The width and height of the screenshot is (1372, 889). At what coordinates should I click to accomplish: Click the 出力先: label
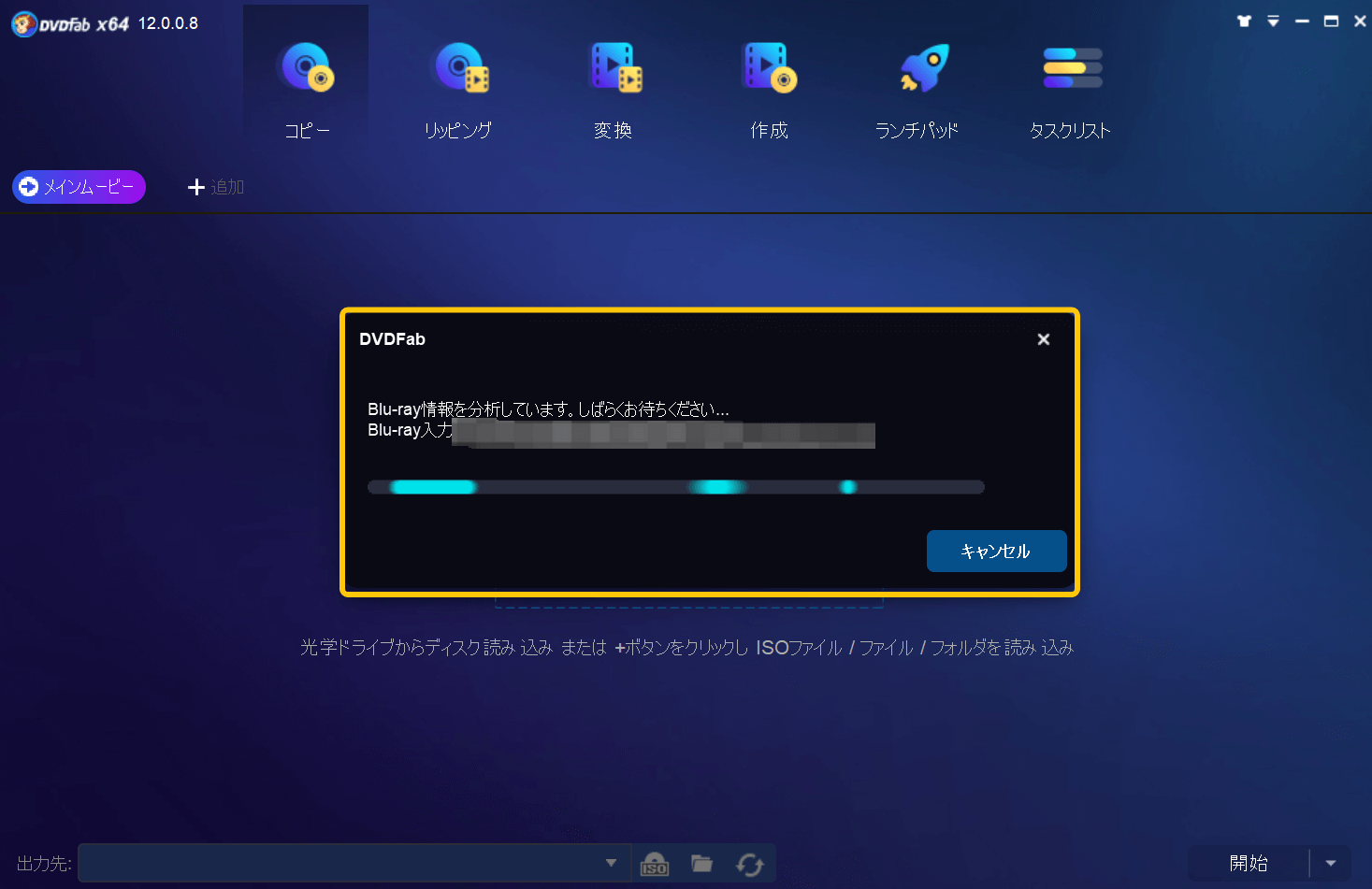[x=44, y=864]
